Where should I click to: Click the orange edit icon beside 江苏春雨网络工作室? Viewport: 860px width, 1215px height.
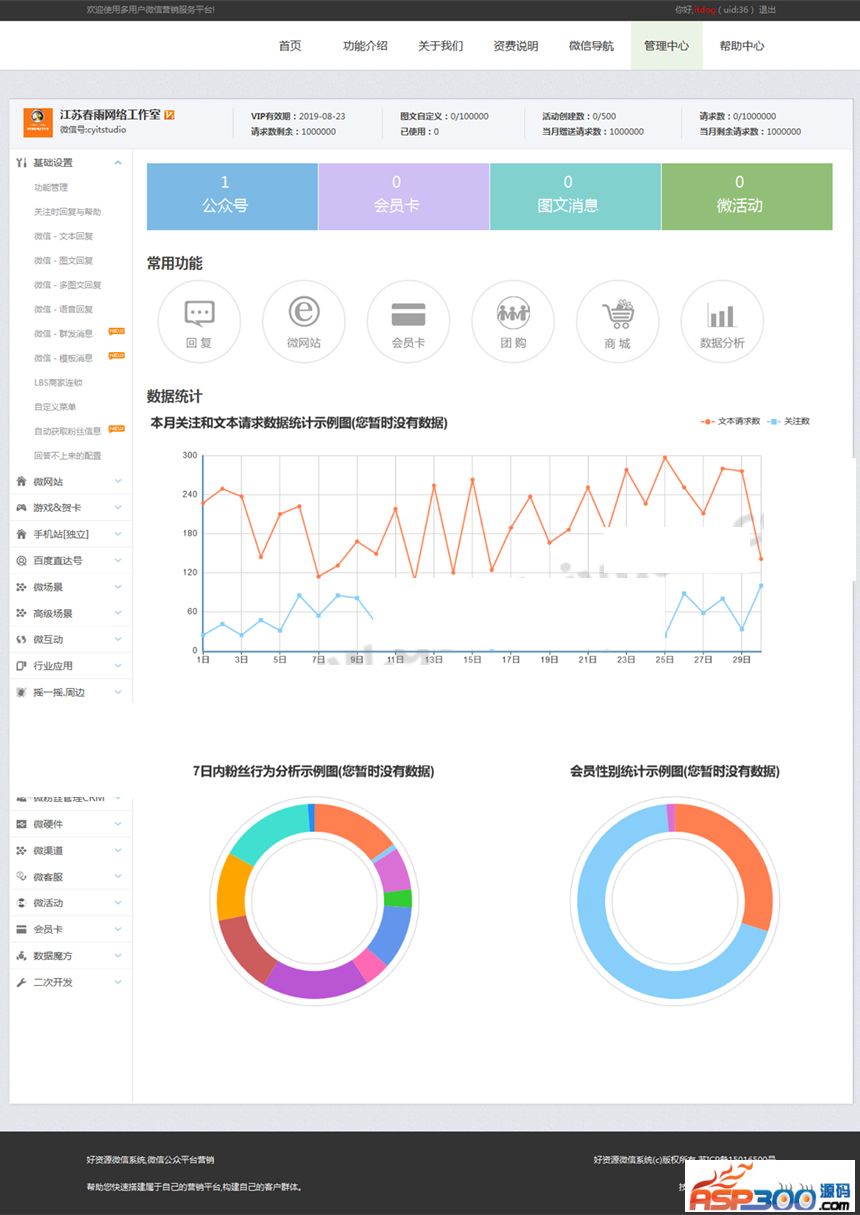click(169, 115)
